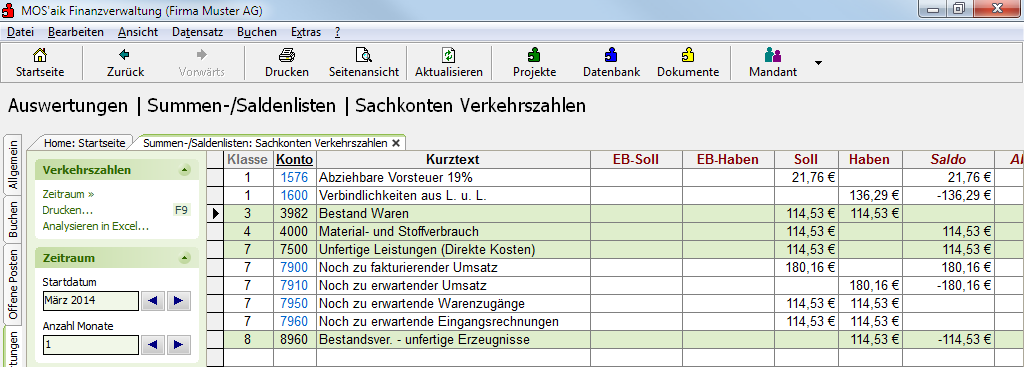The image size is (1024, 367).
Task: Click the Zurück back arrow
Action: [x=125, y=55]
